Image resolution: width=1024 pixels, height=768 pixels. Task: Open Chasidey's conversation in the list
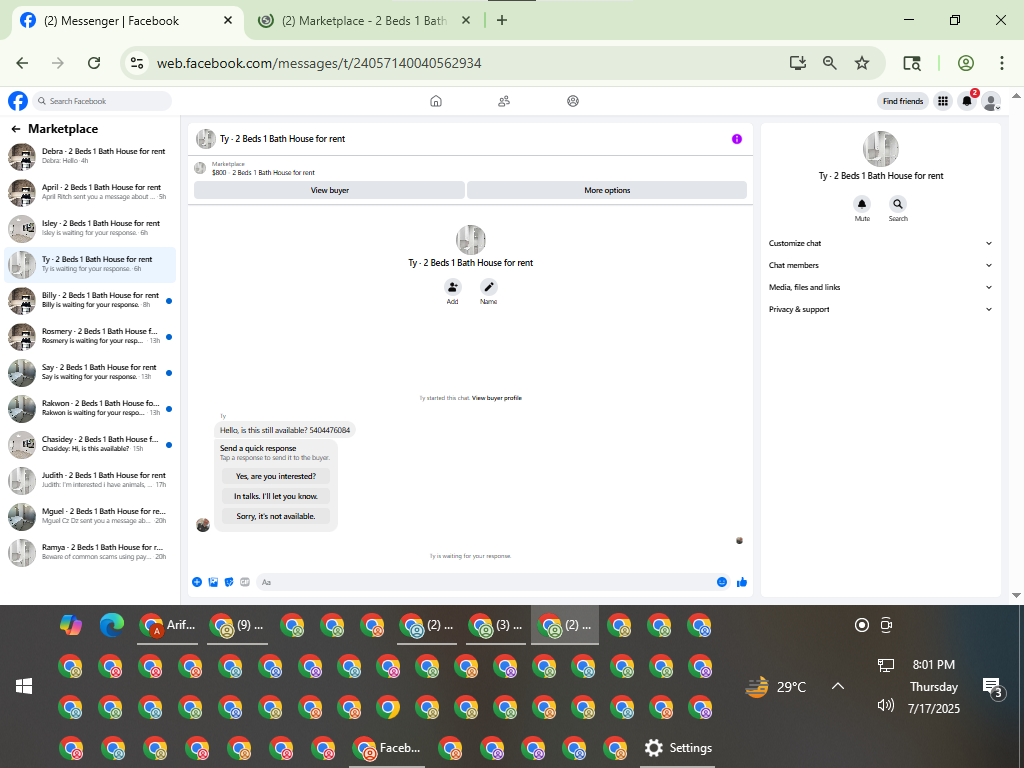[x=90, y=444]
